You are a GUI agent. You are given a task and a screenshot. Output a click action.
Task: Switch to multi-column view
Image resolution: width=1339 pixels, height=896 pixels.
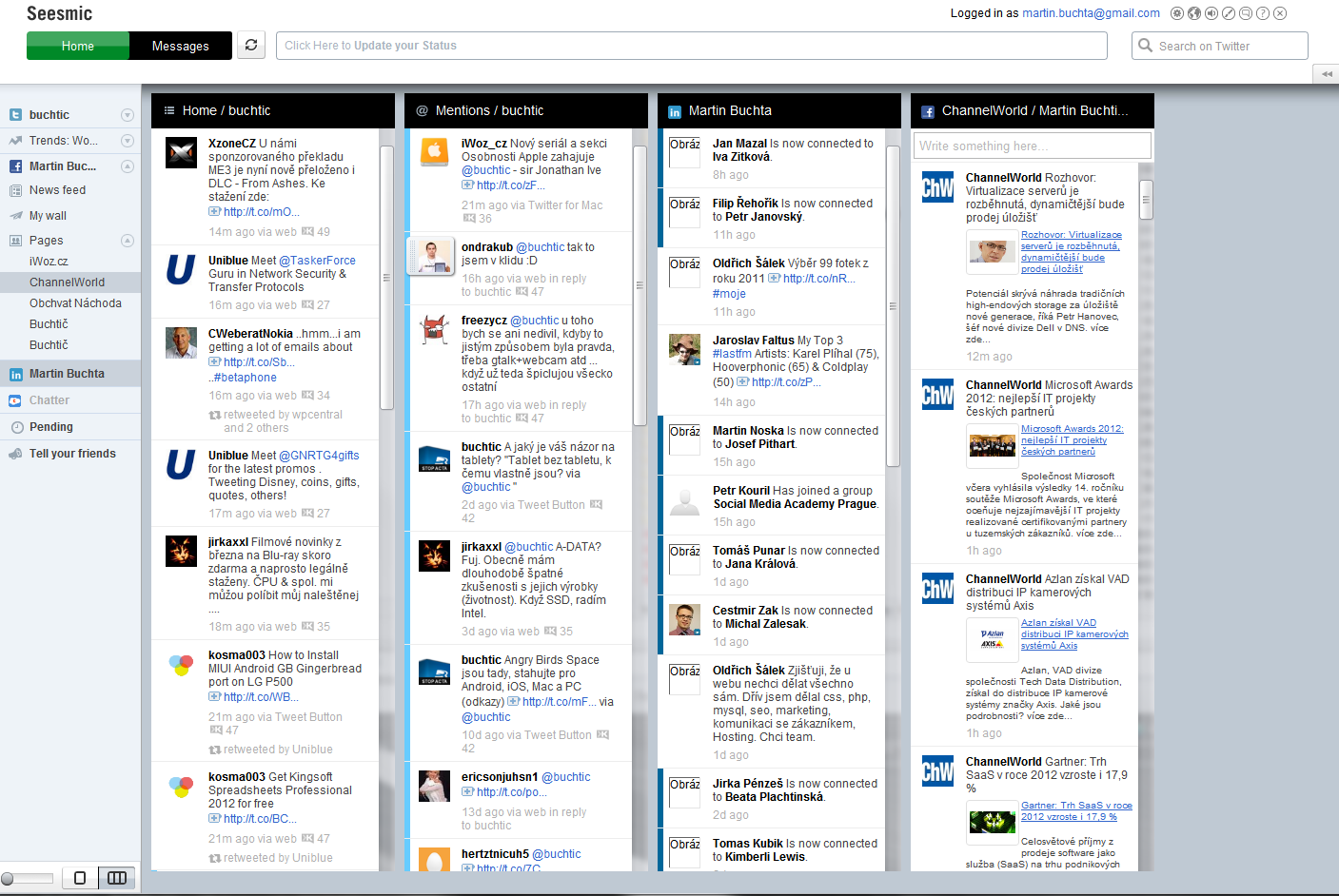pyautogui.click(x=117, y=878)
